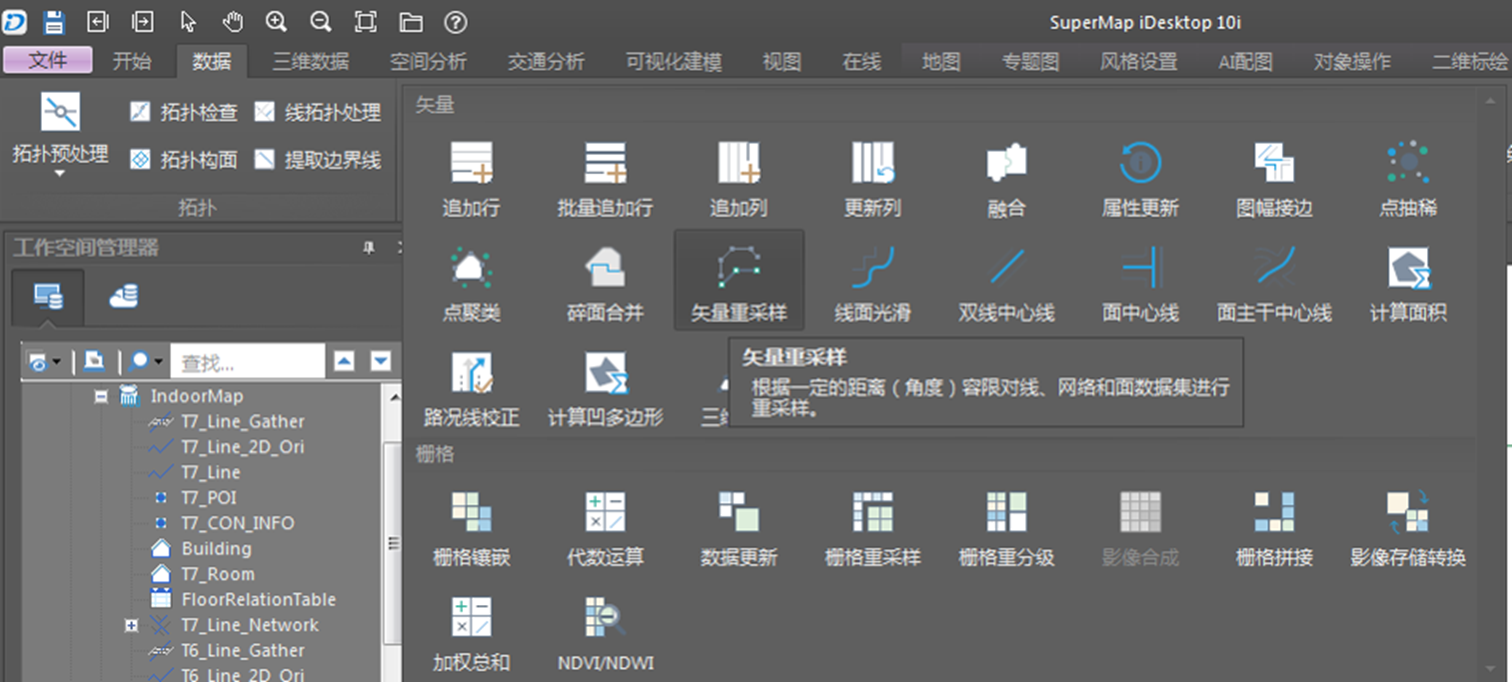The width and height of the screenshot is (1512, 682).
Task: Open the 路况线校正 tool
Action: coord(471,389)
